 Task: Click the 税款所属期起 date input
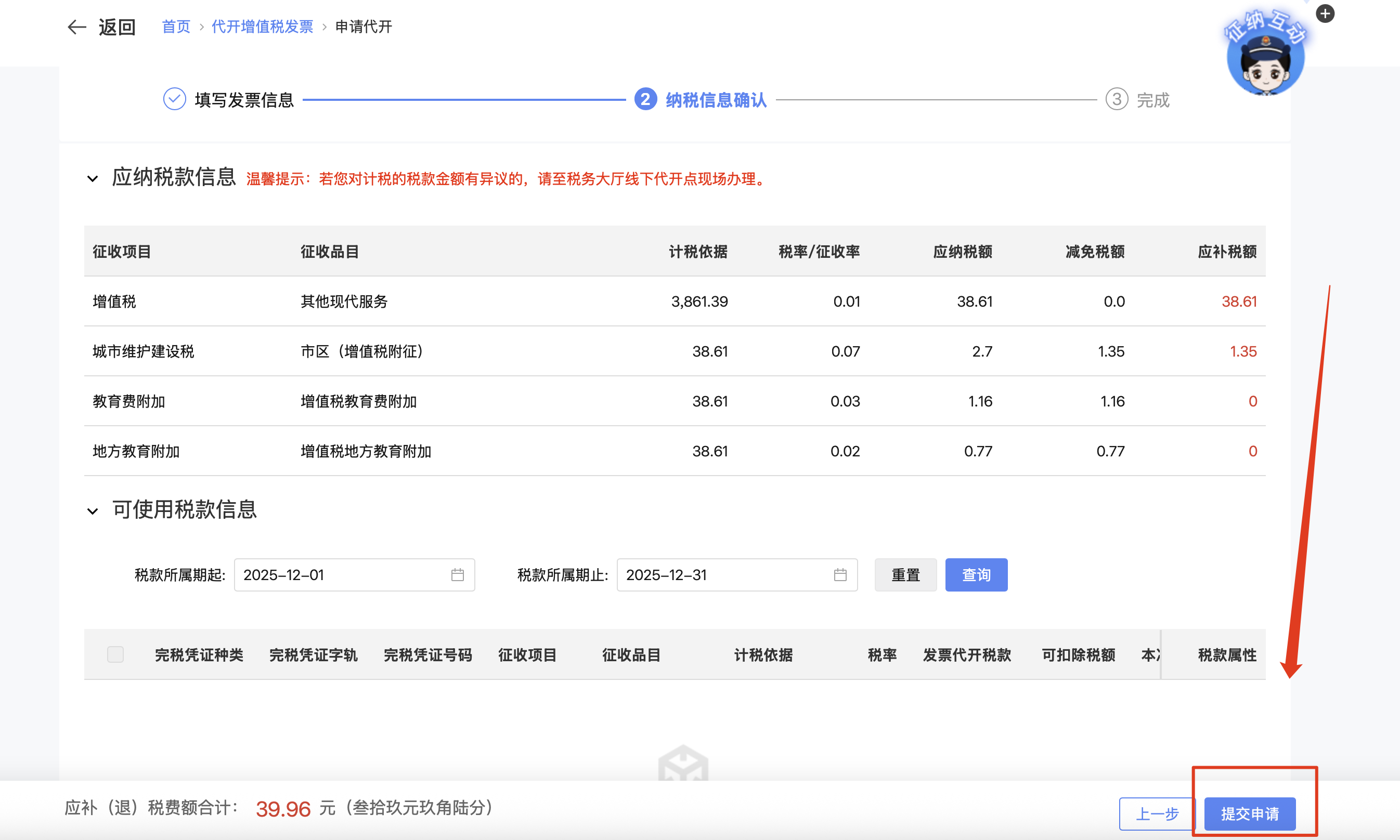pyautogui.click(x=340, y=575)
